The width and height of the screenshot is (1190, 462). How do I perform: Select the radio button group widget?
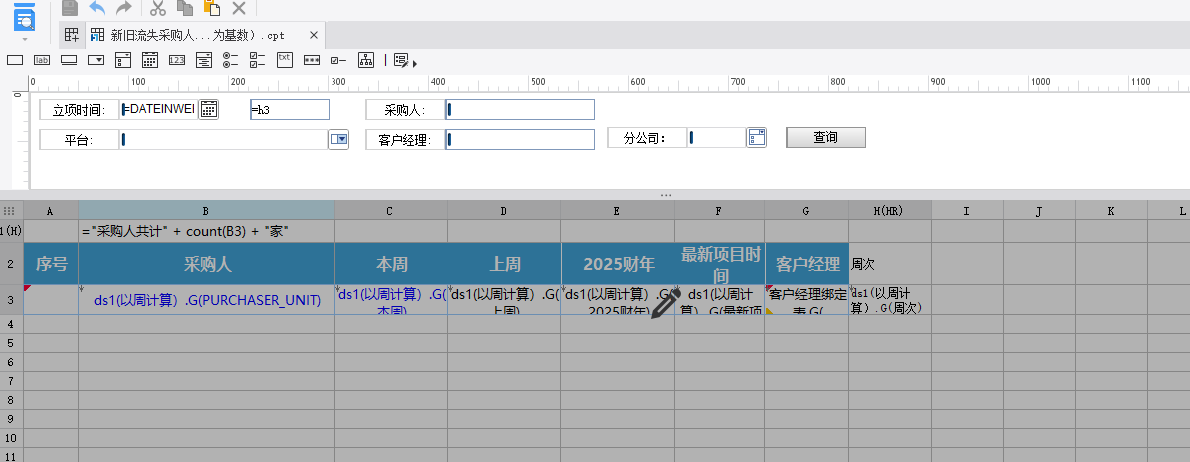pos(231,60)
